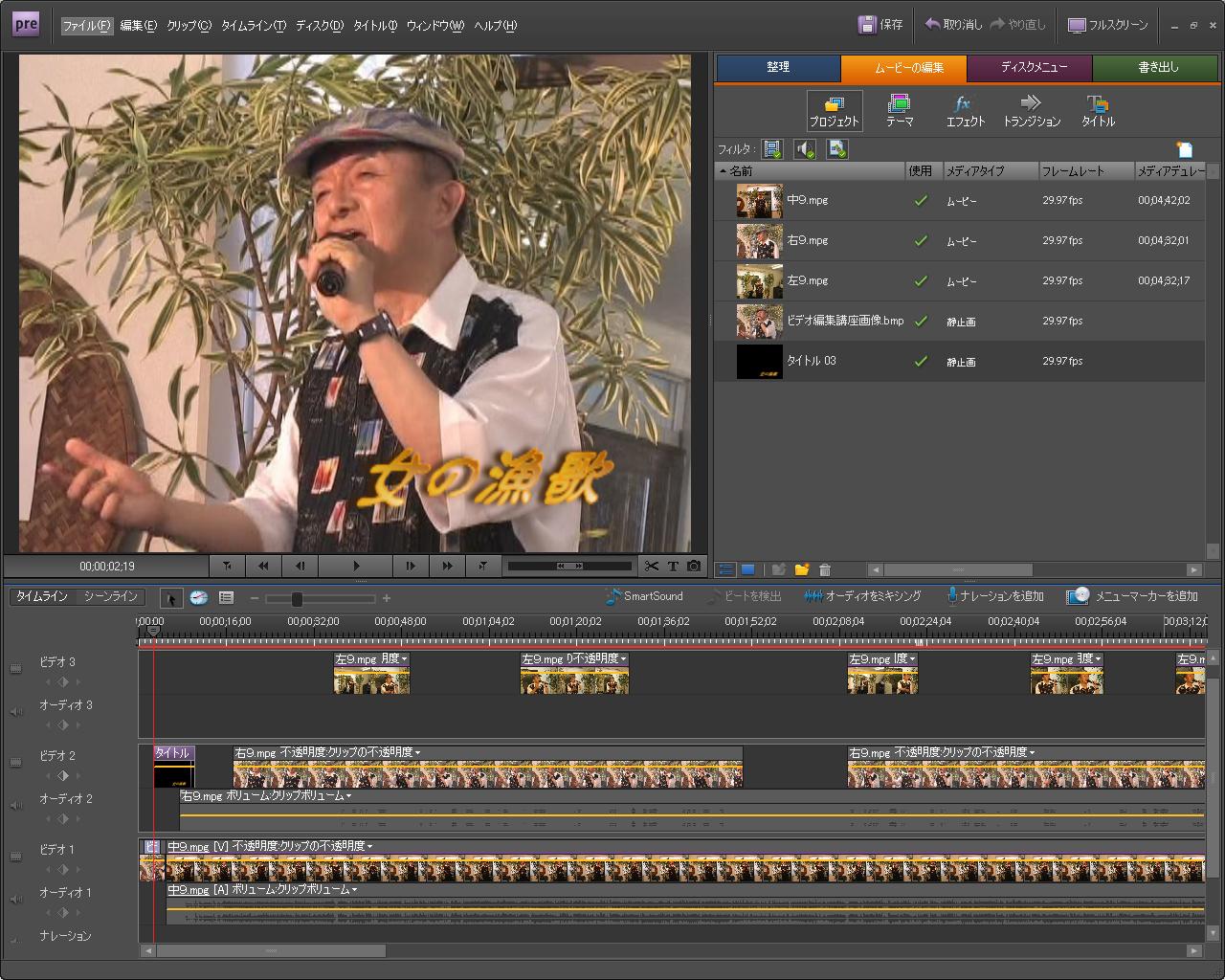Click the フルスクリーン button

coord(1108,25)
